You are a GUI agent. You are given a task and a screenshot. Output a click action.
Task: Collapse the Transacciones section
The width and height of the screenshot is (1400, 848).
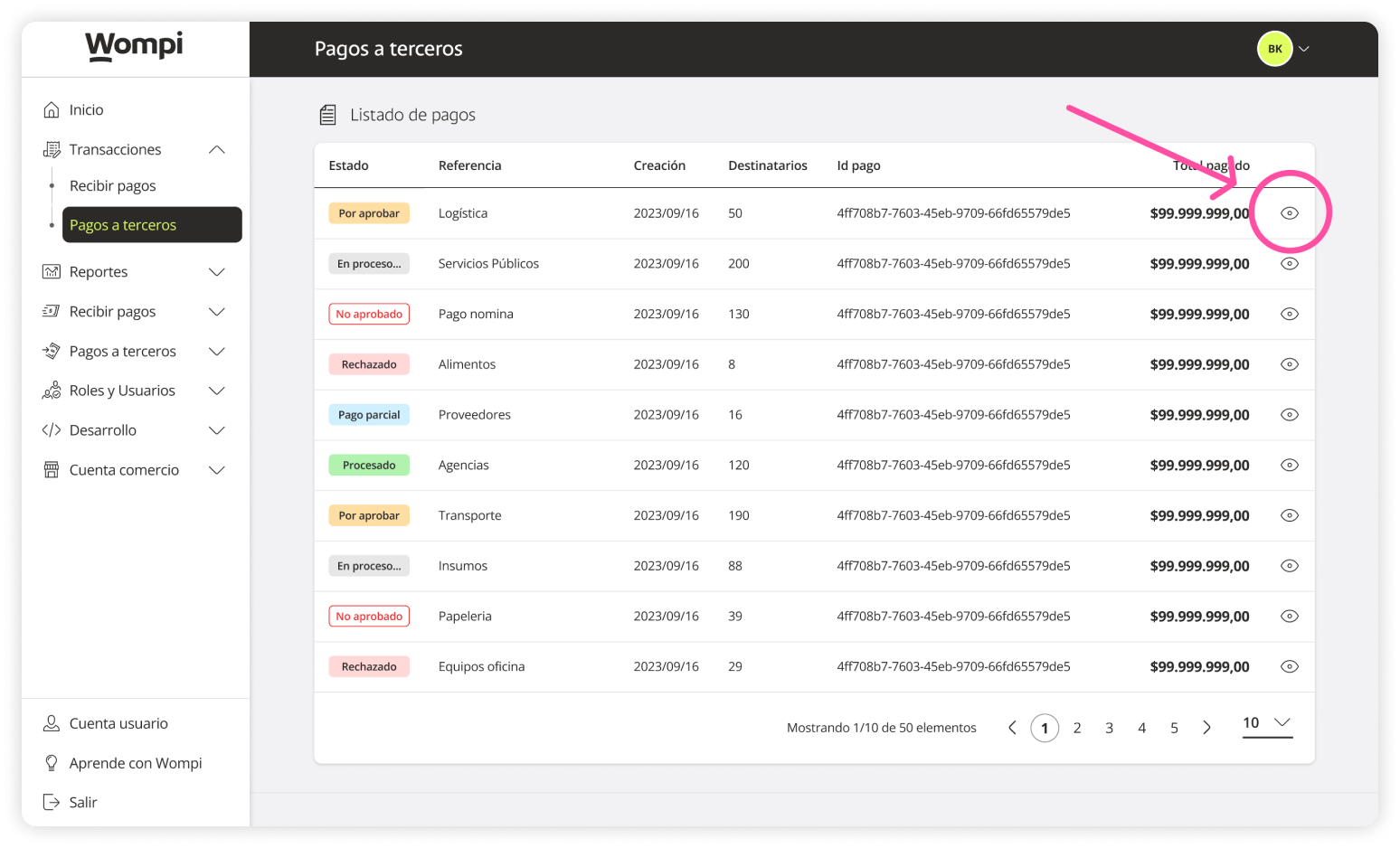point(216,149)
